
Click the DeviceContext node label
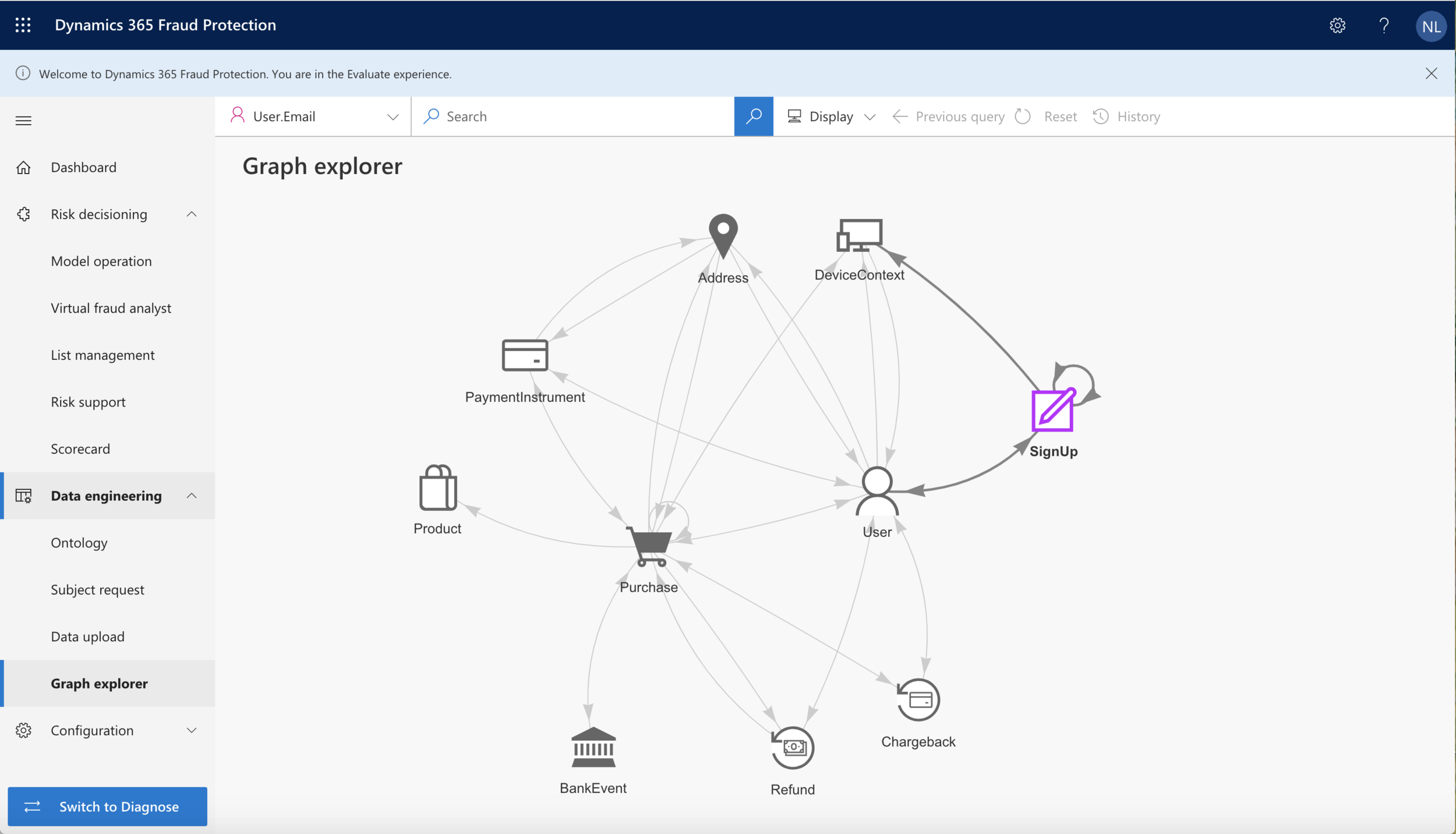pyautogui.click(x=860, y=275)
